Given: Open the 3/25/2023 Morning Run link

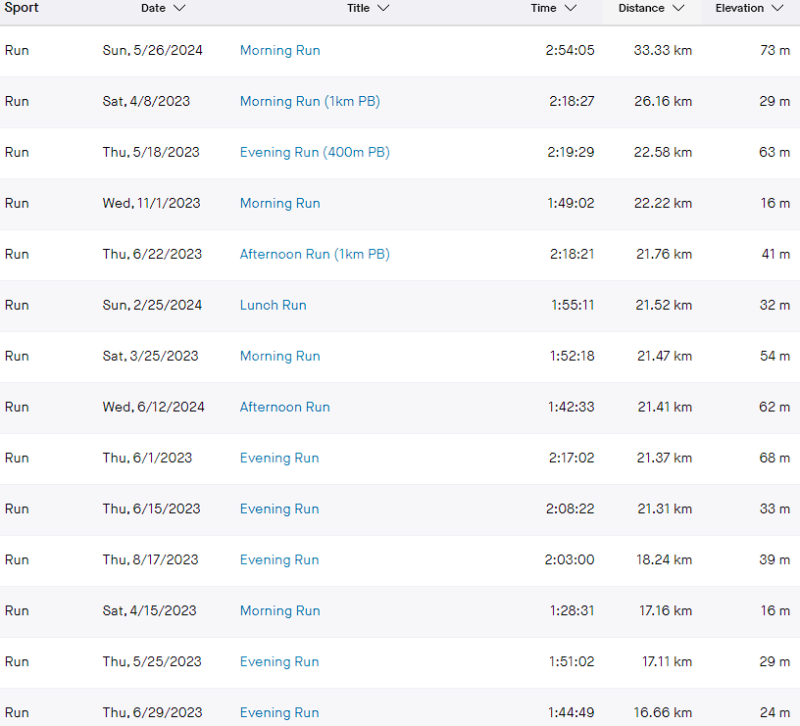Looking at the screenshot, I should (x=280, y=356).
